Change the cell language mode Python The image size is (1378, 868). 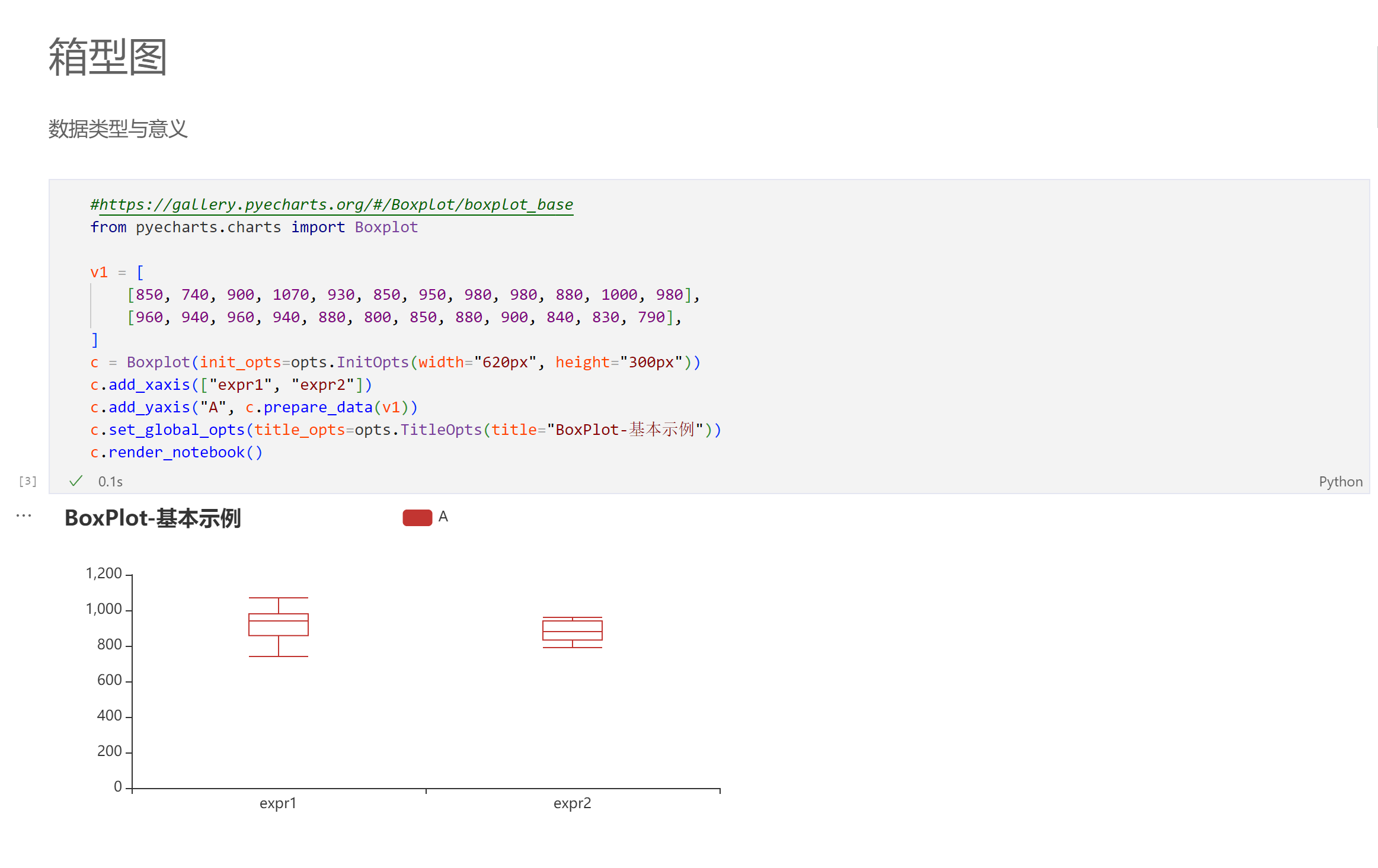tap(1340, 482)
